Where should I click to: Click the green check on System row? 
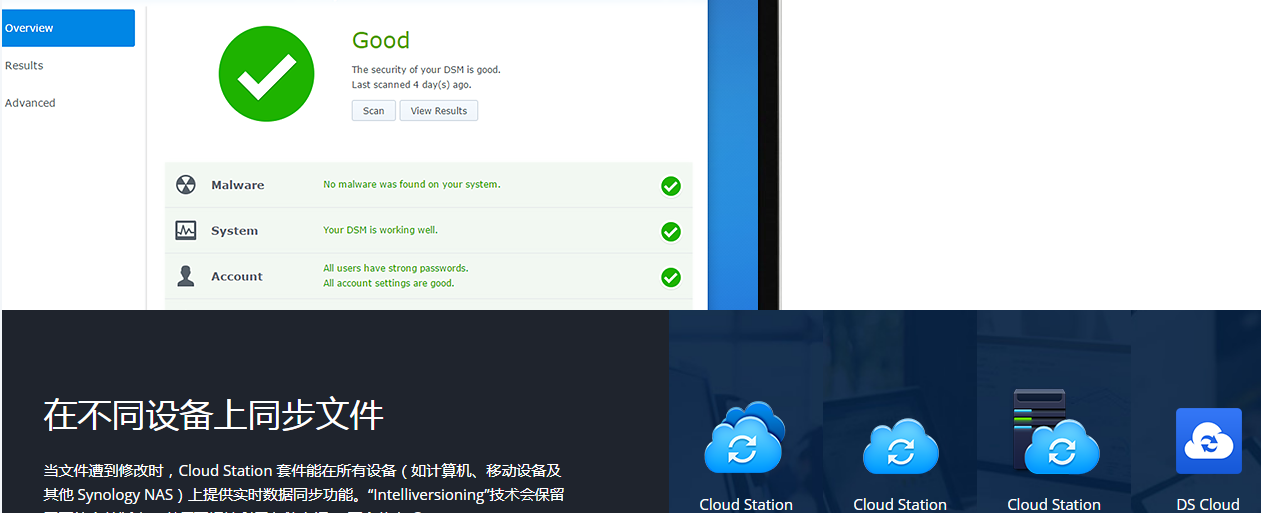pyautogui.click(x=671, y=232)
